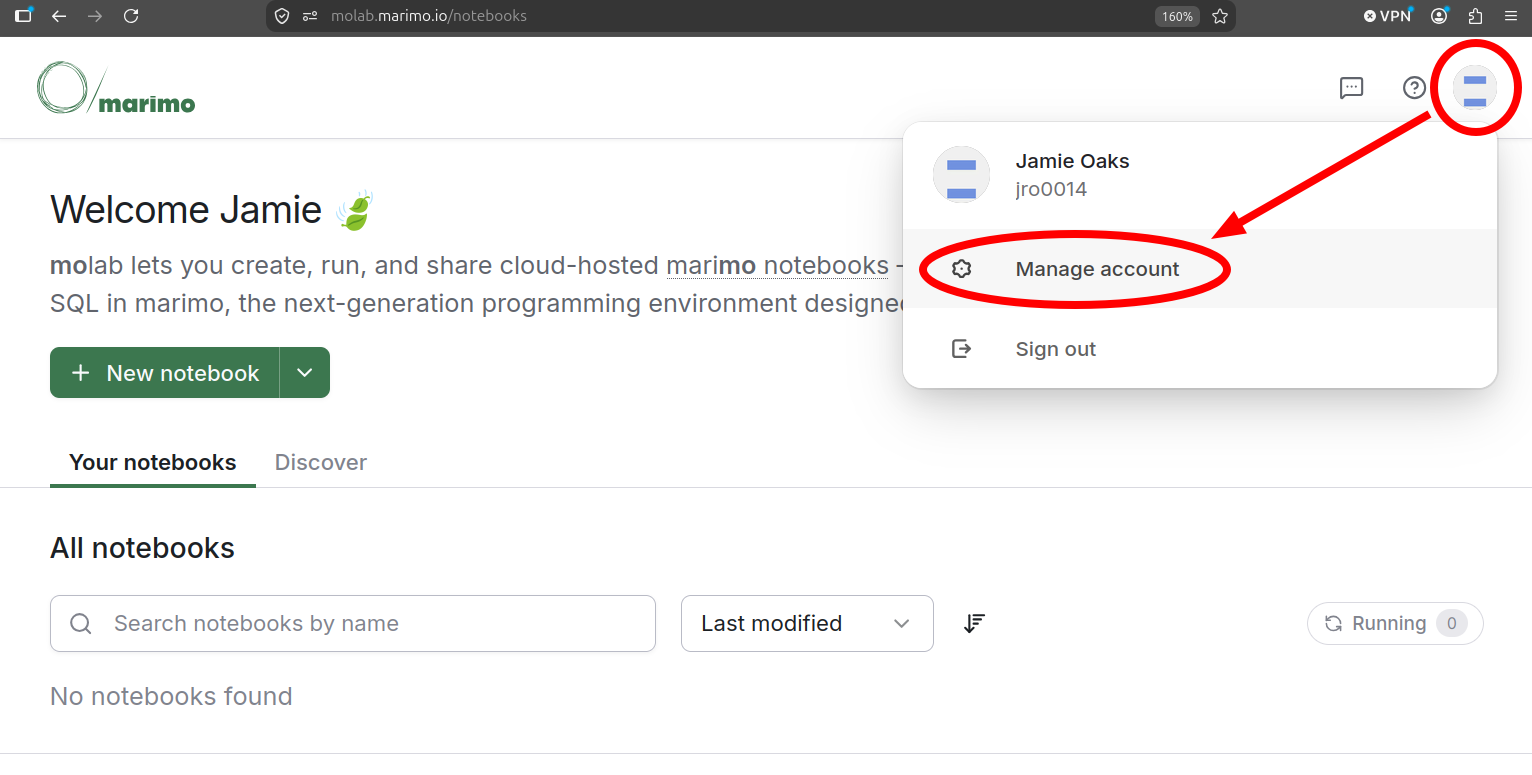1532x775 pixels.
Task: Open the help question mark icon
Action: click(x=1414, y=88)
